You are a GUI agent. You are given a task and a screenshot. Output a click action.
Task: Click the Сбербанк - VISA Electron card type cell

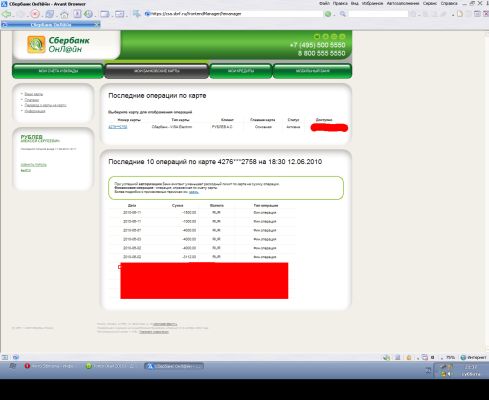[172, 127]
